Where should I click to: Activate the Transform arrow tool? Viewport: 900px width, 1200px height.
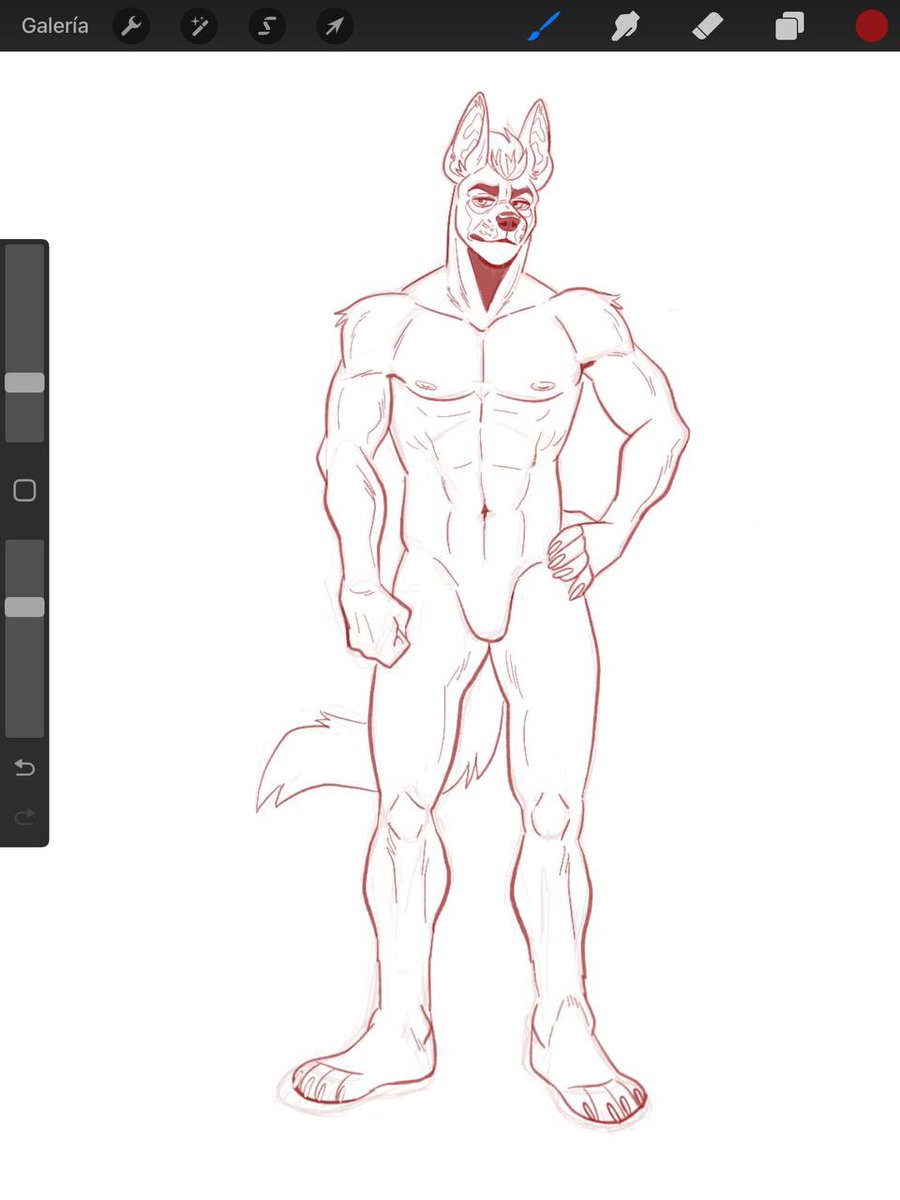[335, 26]
